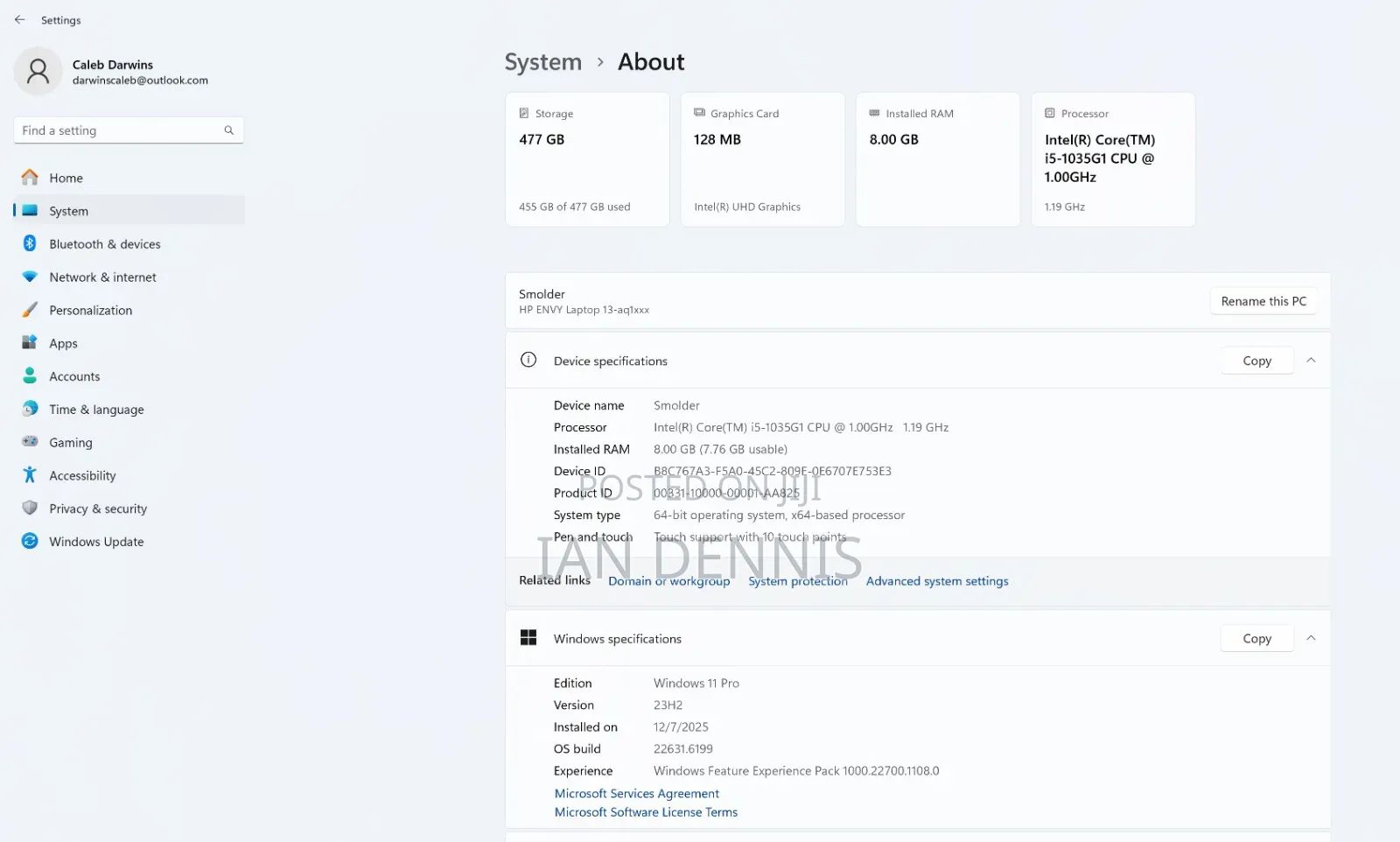The image size is (1400, 842).
Task: Click the Caleb Darwins account name
Action: [113, 65]
